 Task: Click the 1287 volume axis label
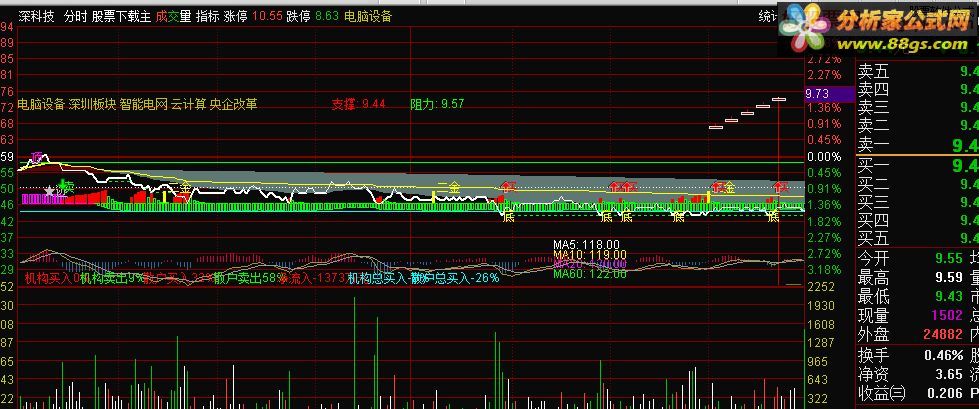pos(822,343)
